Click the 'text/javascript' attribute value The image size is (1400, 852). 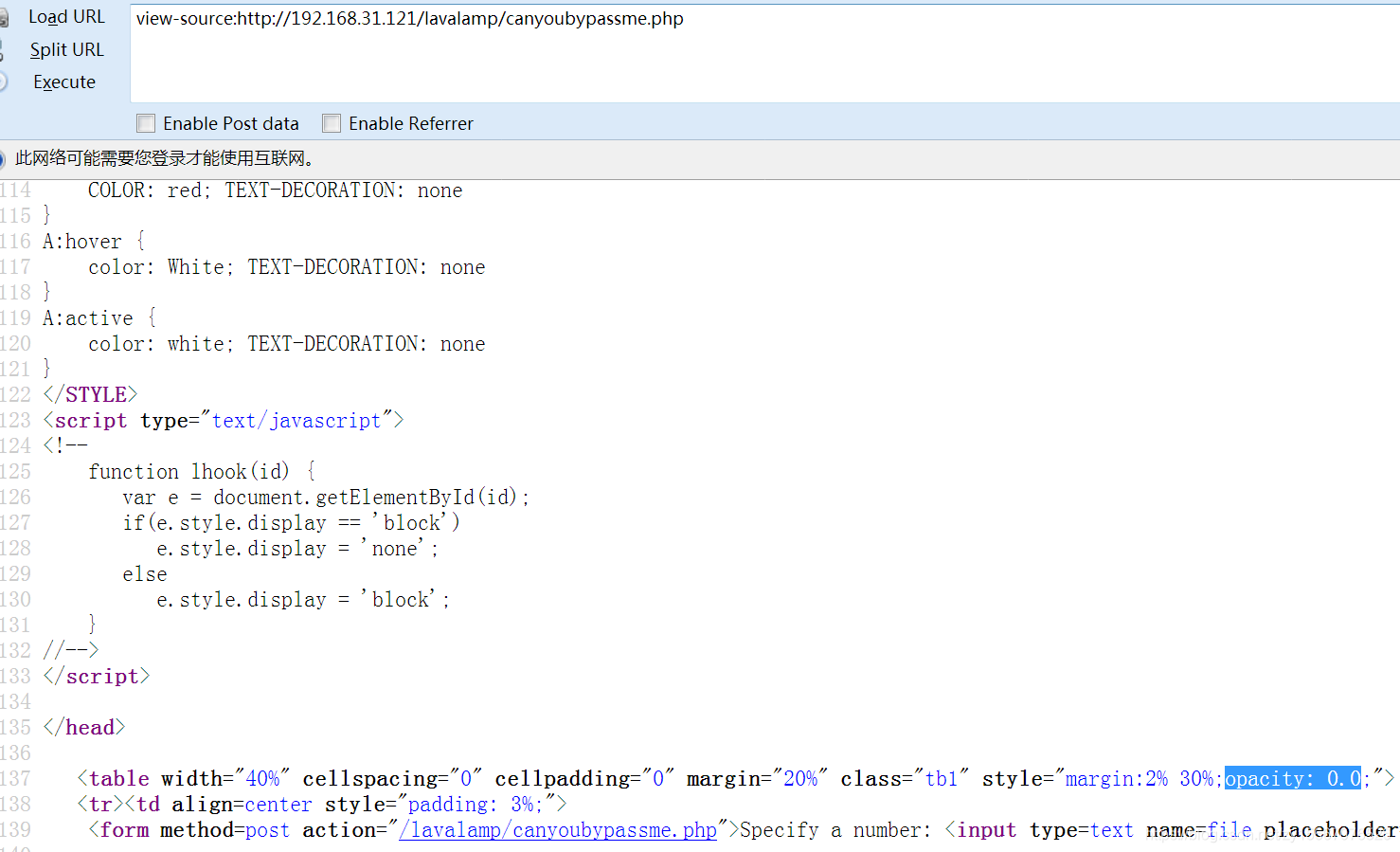296,420
